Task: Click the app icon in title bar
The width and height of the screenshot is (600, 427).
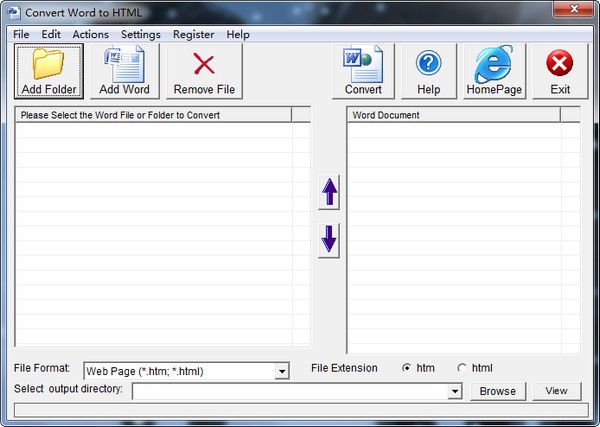Action: (14, 13)
